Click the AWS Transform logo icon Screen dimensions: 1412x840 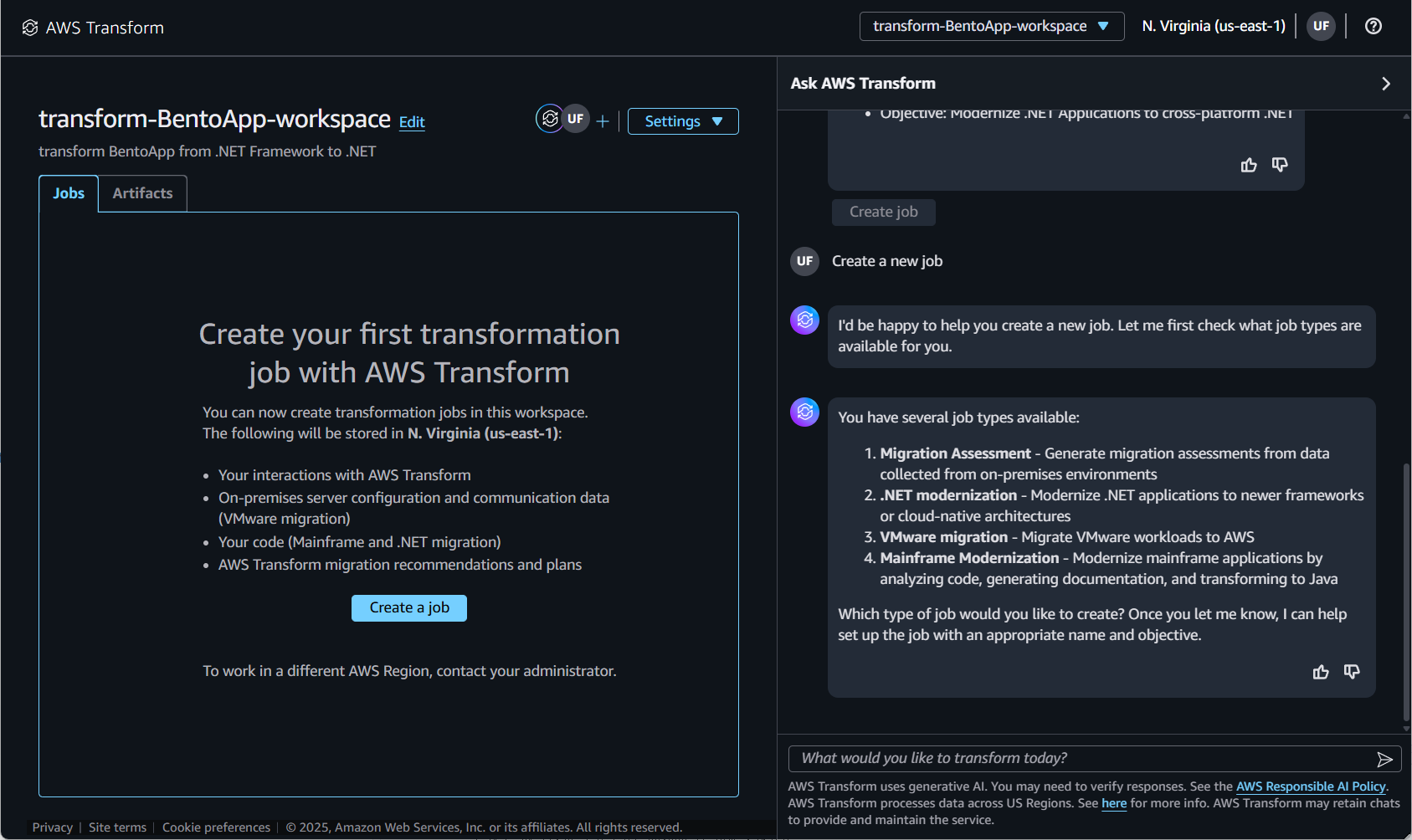click(30, 28)
